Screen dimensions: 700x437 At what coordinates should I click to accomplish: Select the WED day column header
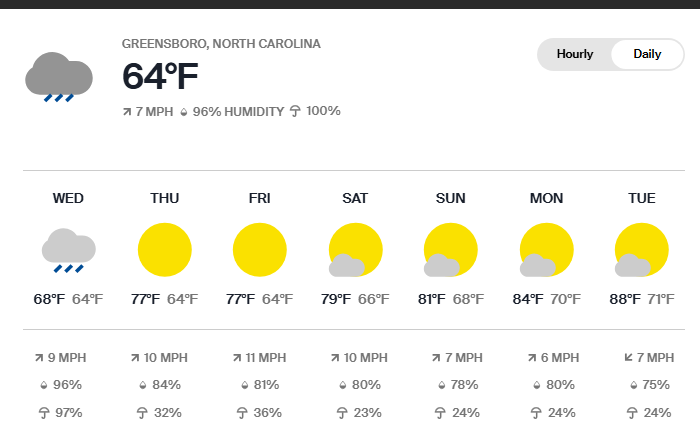68,198
